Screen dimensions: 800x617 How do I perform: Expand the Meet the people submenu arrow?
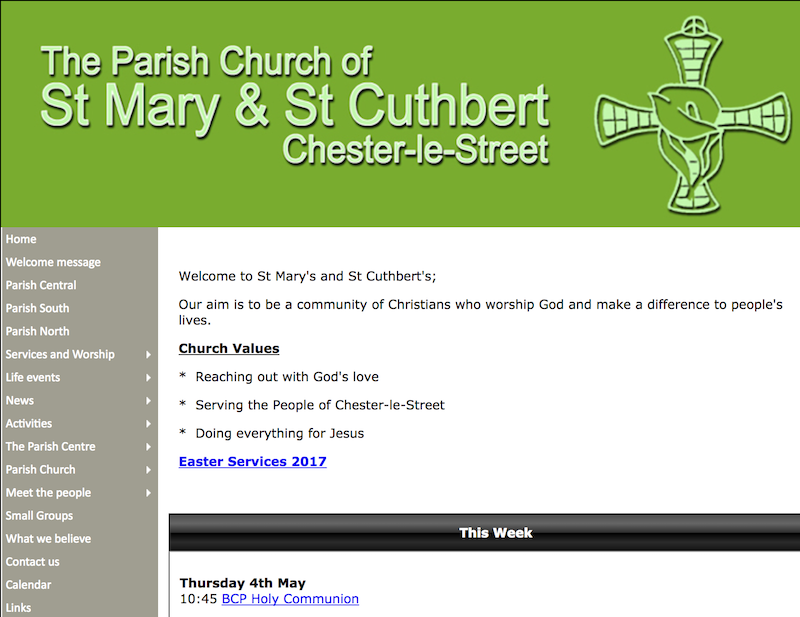(x=148, y=493)
